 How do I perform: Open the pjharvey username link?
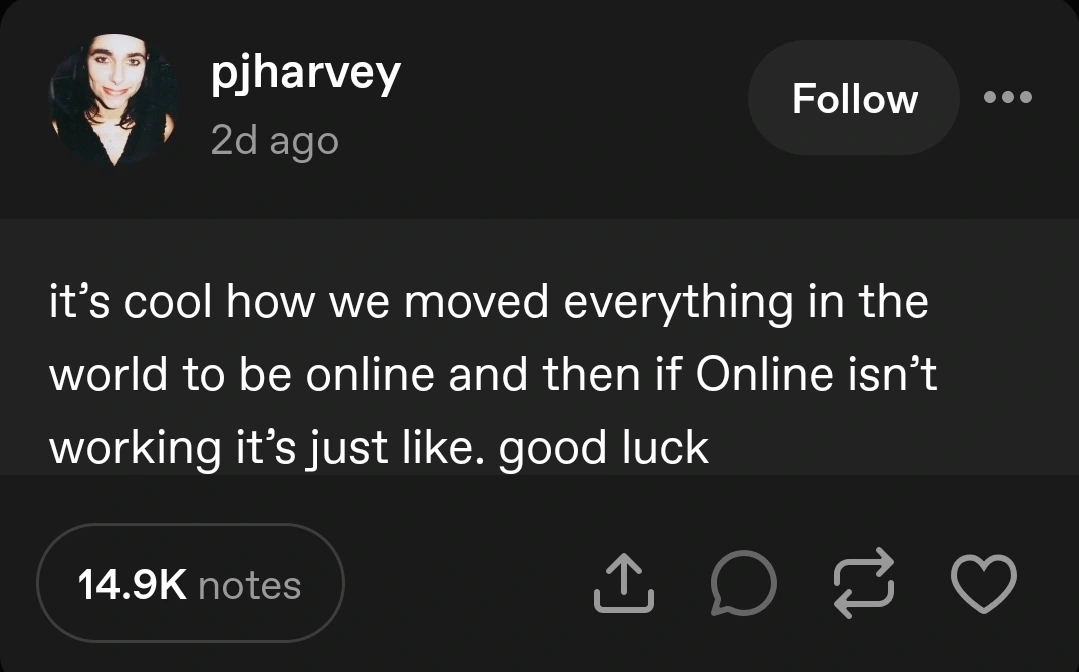[306, 73]
